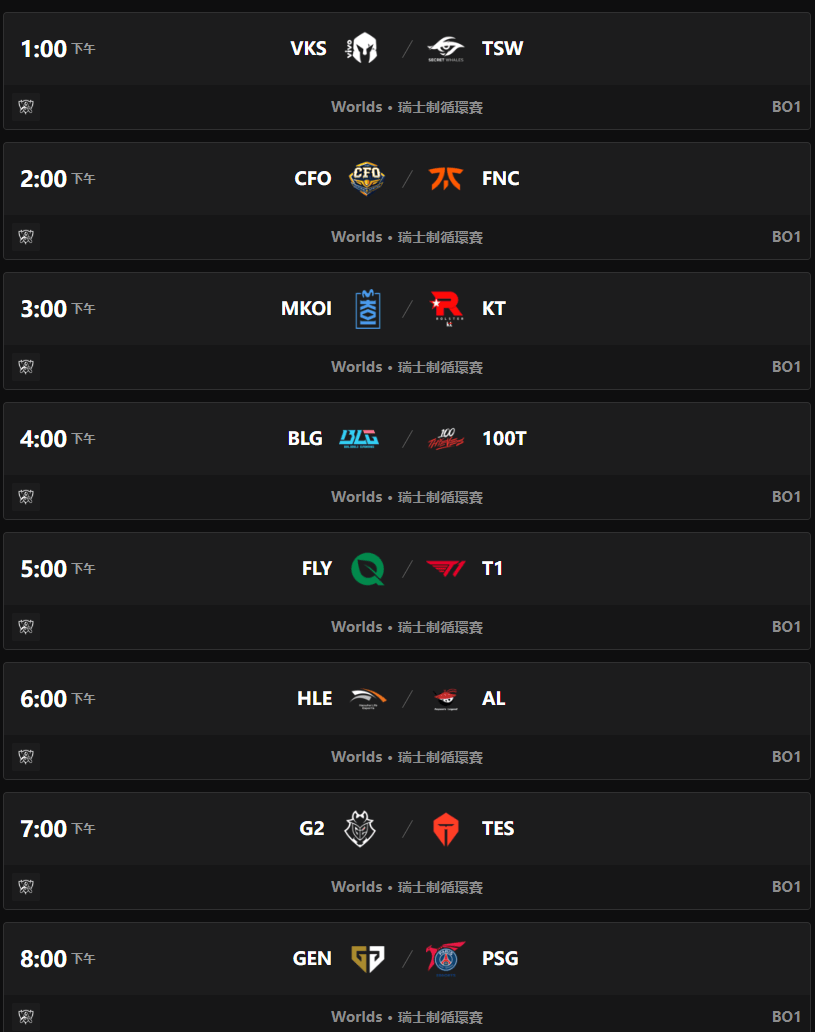Click the Fnatic (FNC) orange logo
This screenshot has width=815, height=1032.
coord(446,179)
